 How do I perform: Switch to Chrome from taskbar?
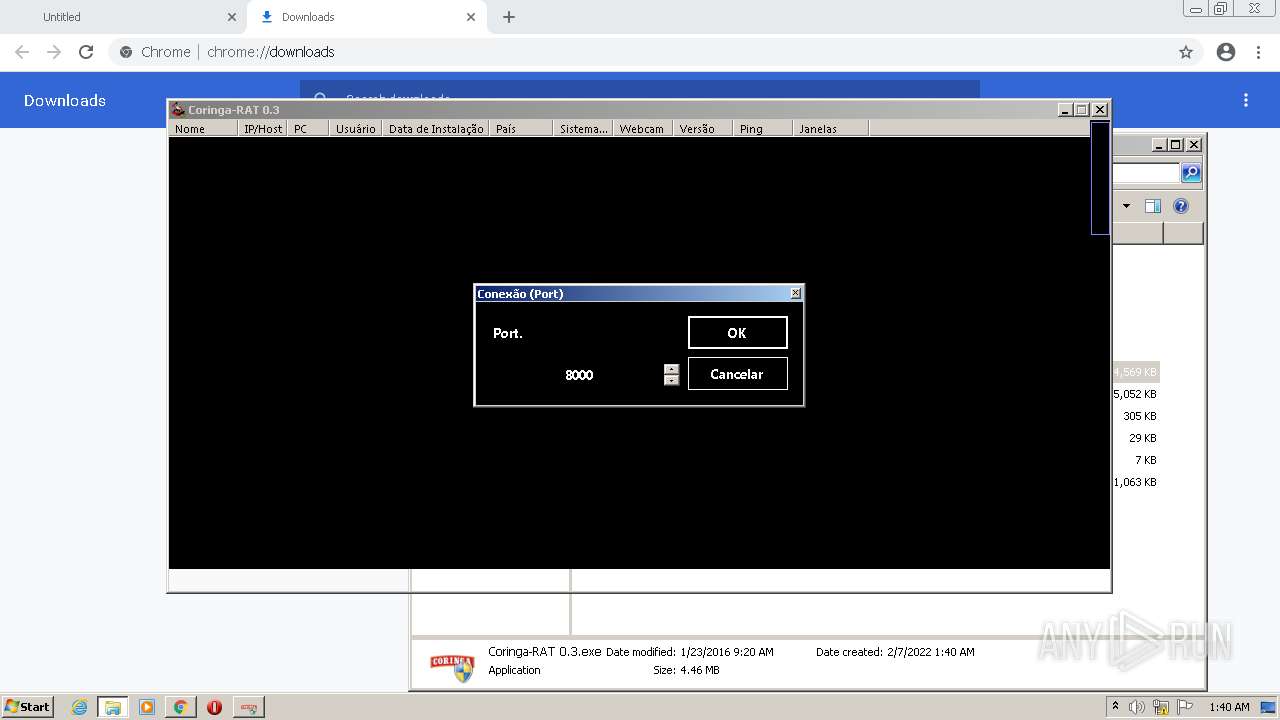[180, 707]
